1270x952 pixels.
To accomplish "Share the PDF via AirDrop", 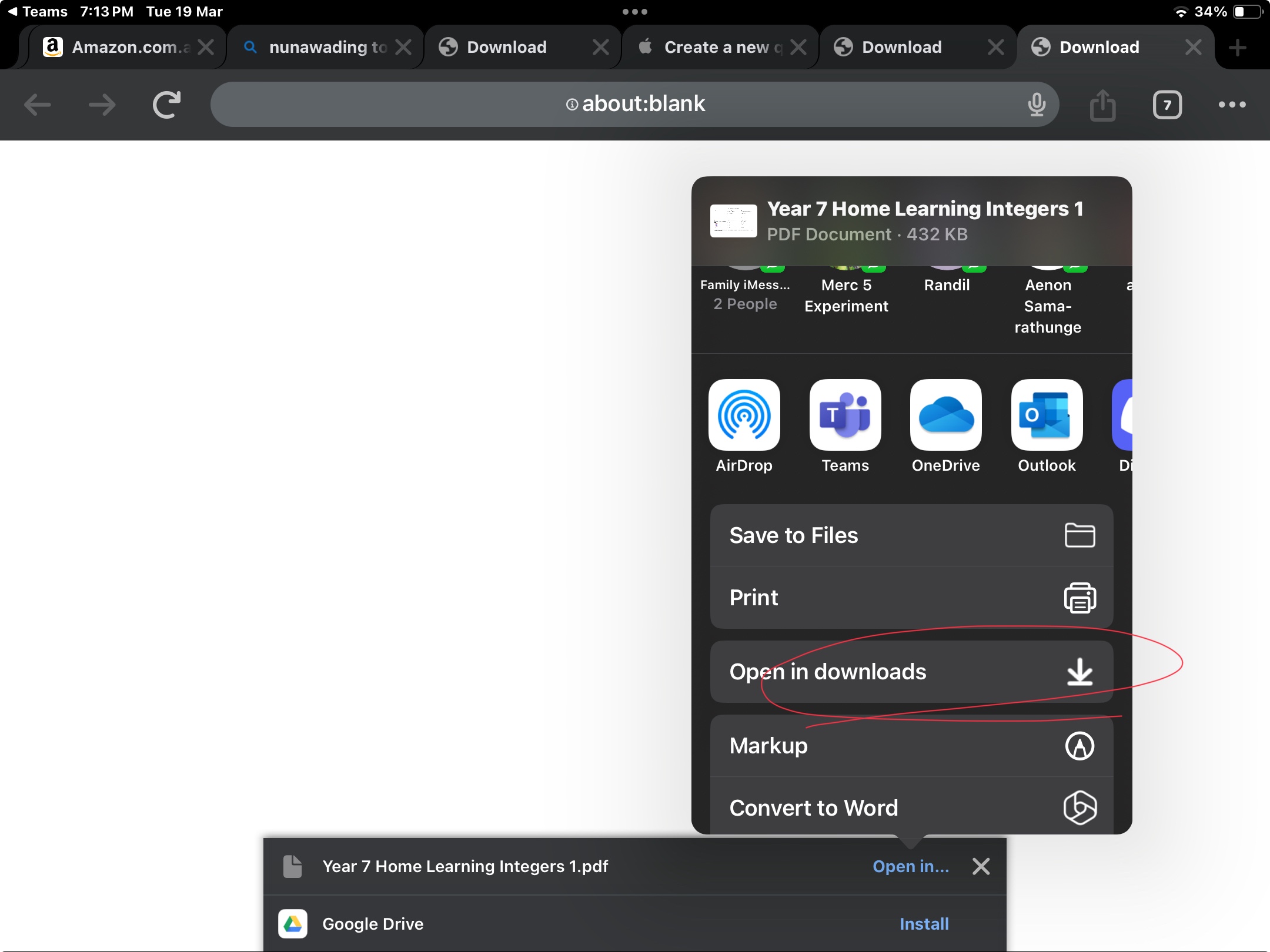I will point(744,426).
